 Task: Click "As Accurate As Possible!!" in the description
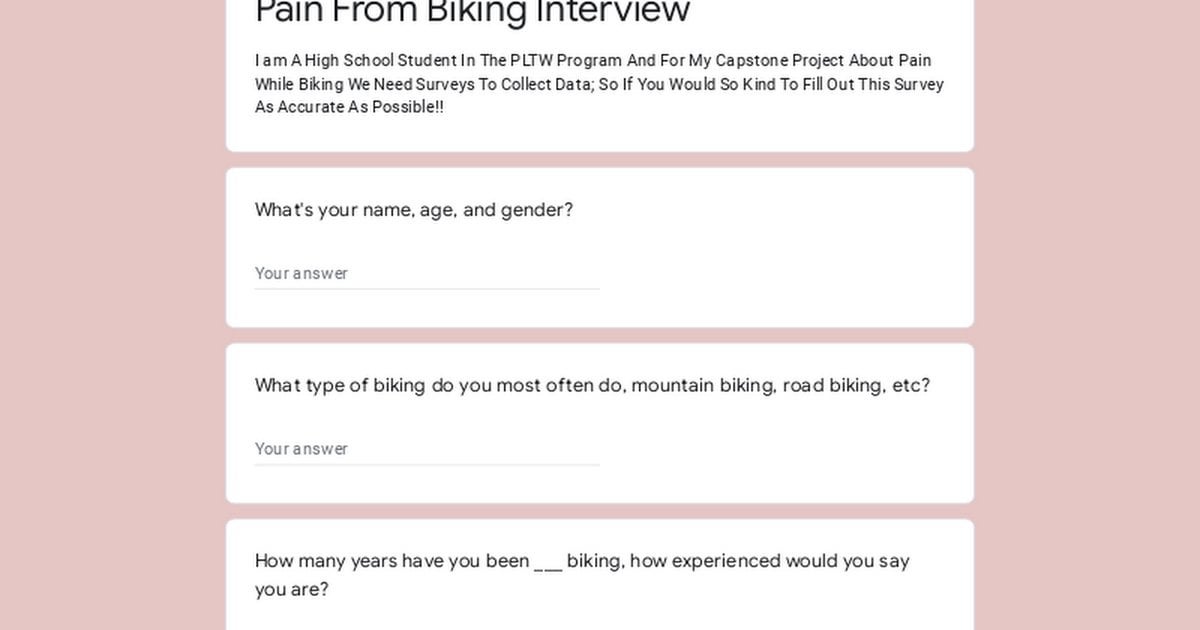click(x=349, y=107)
